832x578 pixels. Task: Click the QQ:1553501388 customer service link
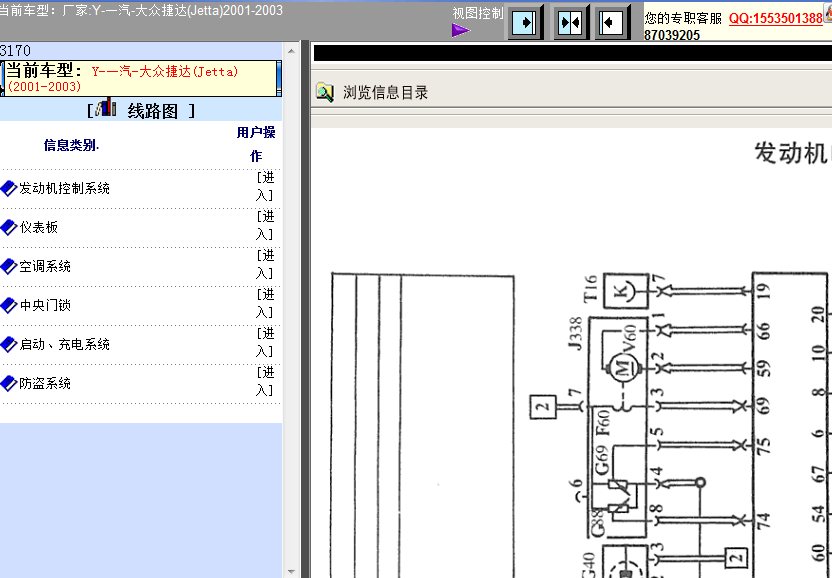(x=775, y=19)
